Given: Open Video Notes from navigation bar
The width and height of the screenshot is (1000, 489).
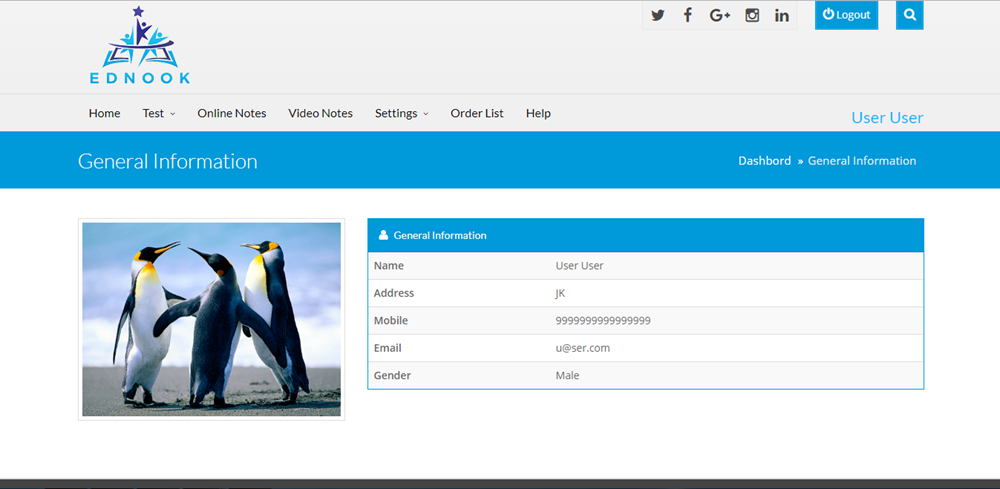Looking at the screenshot, I should point(320,113).
